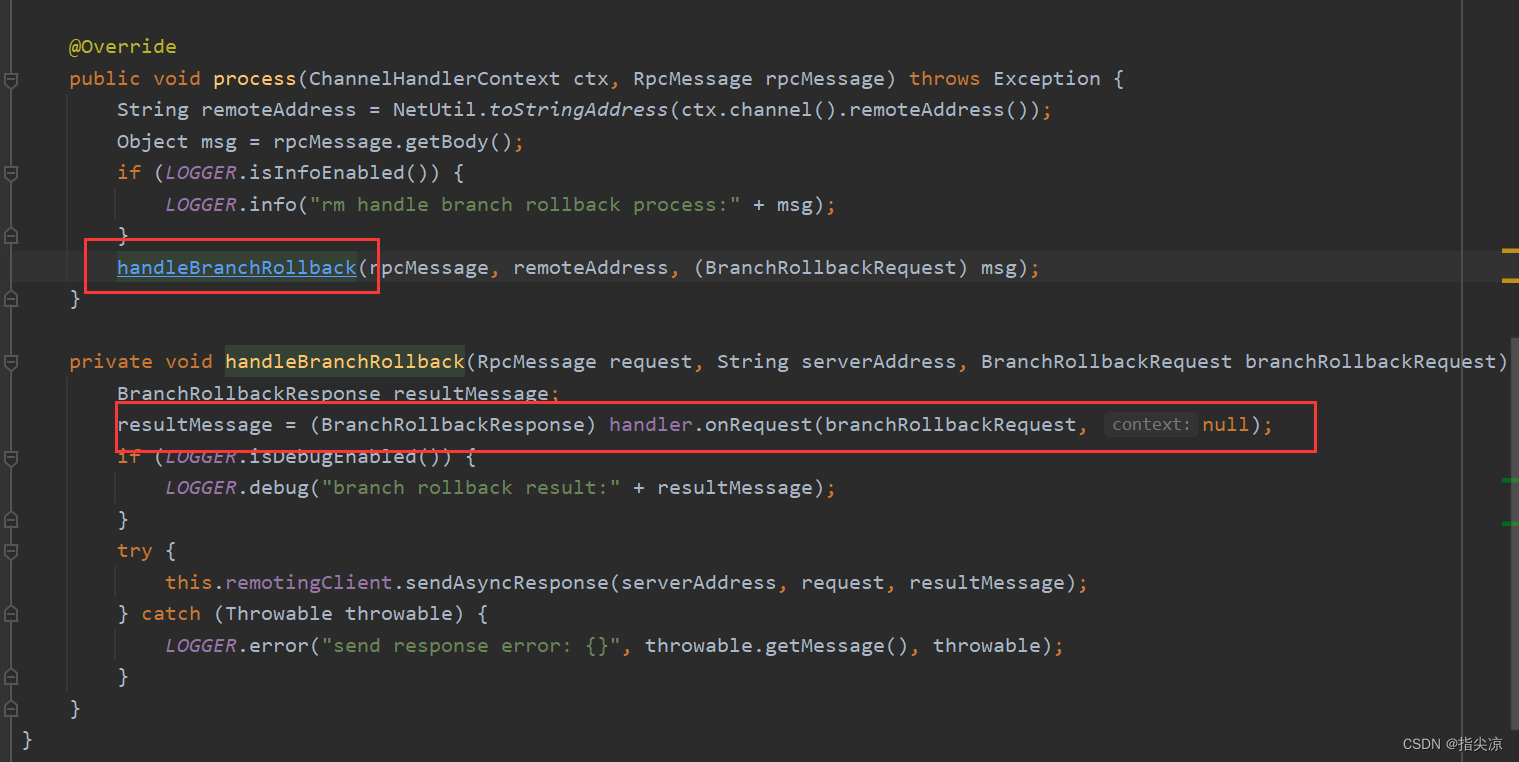Follow the underlined handleBranchRollback call link
Viewport: 1519px width, 762px height.
(x=237, y=268)
